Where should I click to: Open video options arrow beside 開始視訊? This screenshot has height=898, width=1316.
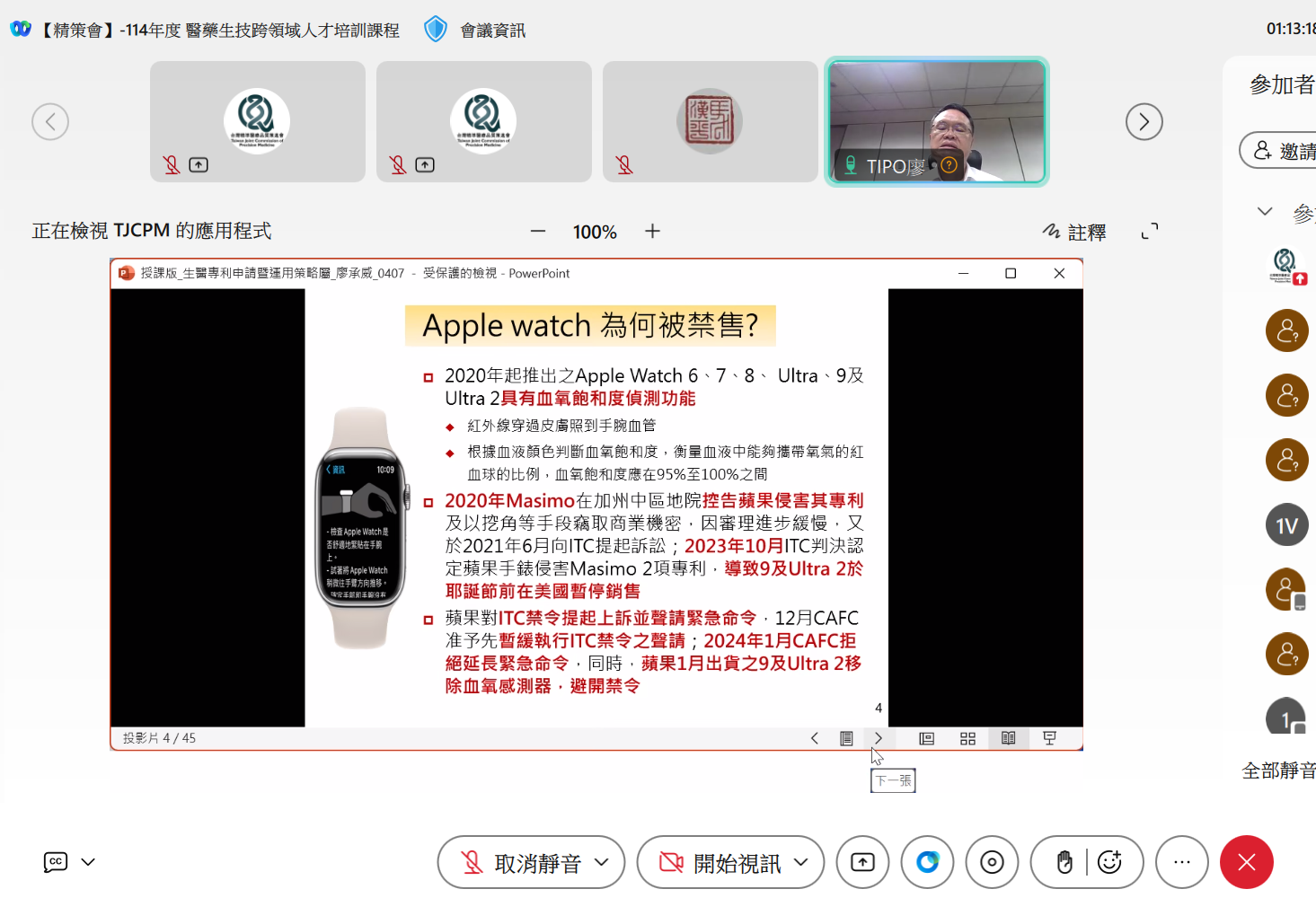801,862
